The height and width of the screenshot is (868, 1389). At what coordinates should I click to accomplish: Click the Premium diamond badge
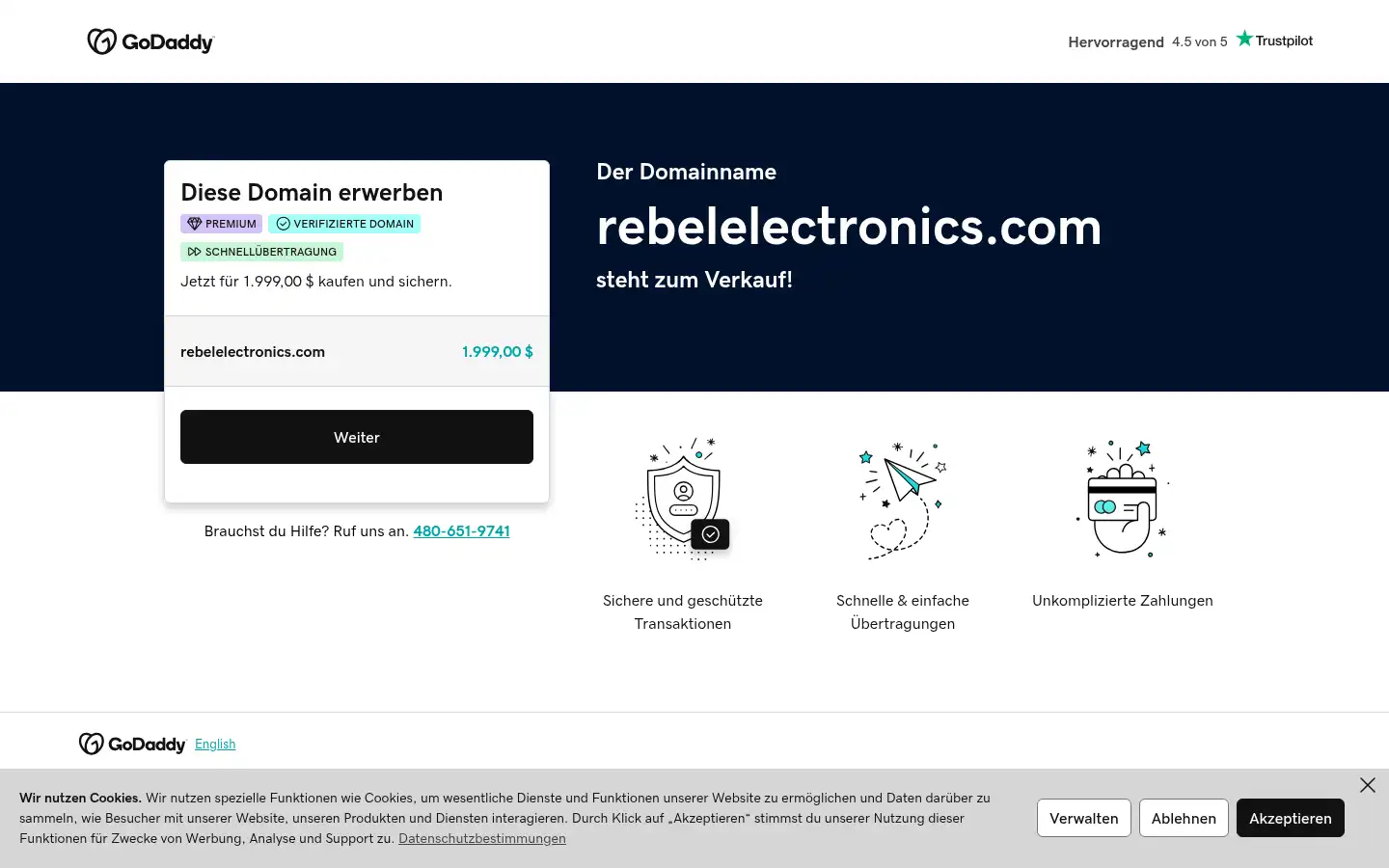(221, 224)
